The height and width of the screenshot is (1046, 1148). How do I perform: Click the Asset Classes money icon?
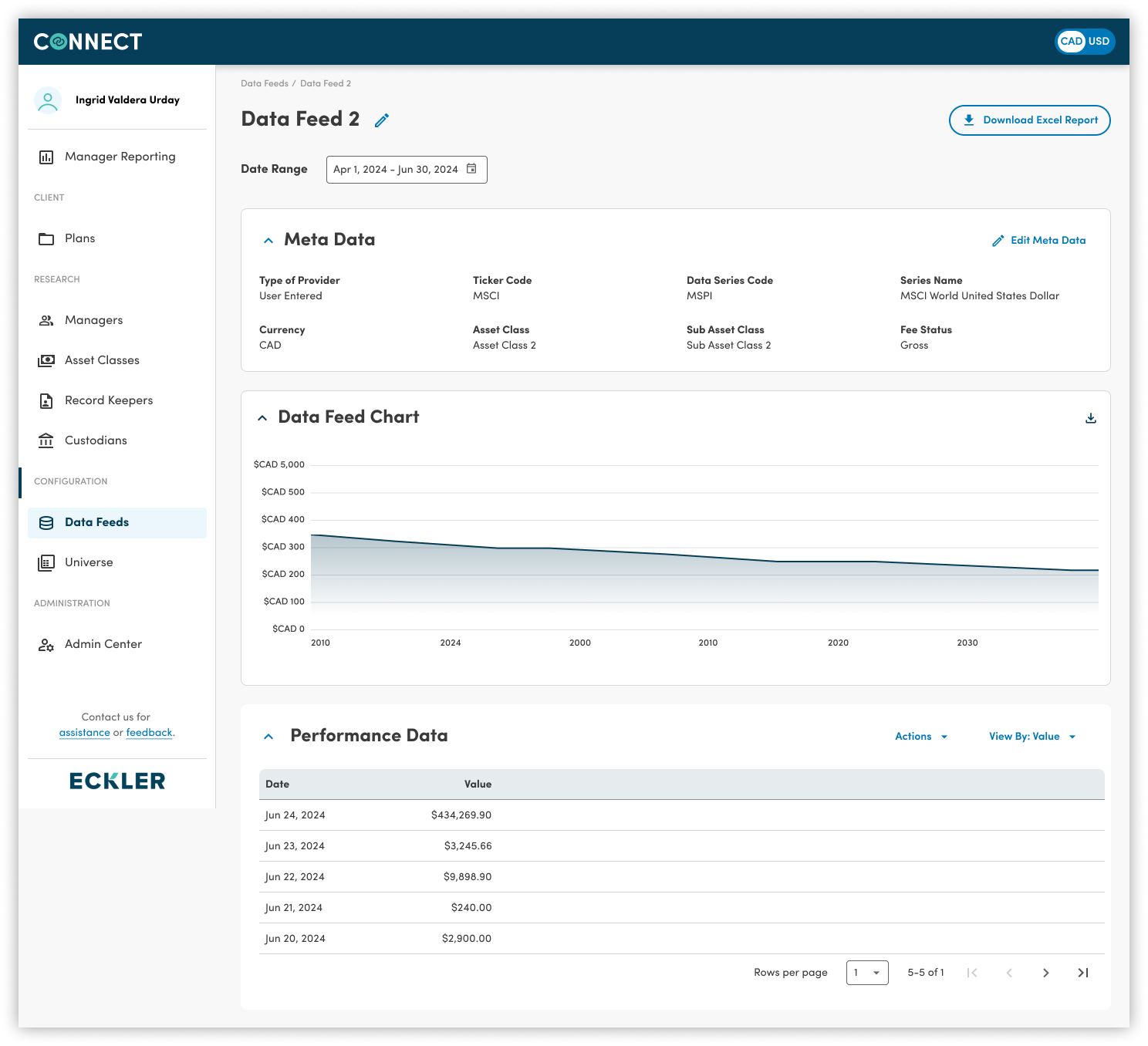coord(46,360)
